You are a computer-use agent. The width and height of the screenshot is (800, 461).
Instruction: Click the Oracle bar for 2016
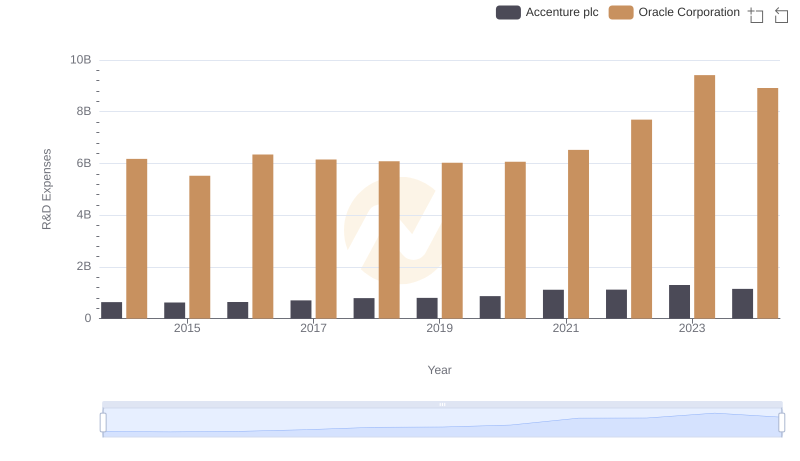[x=263, y=237]
